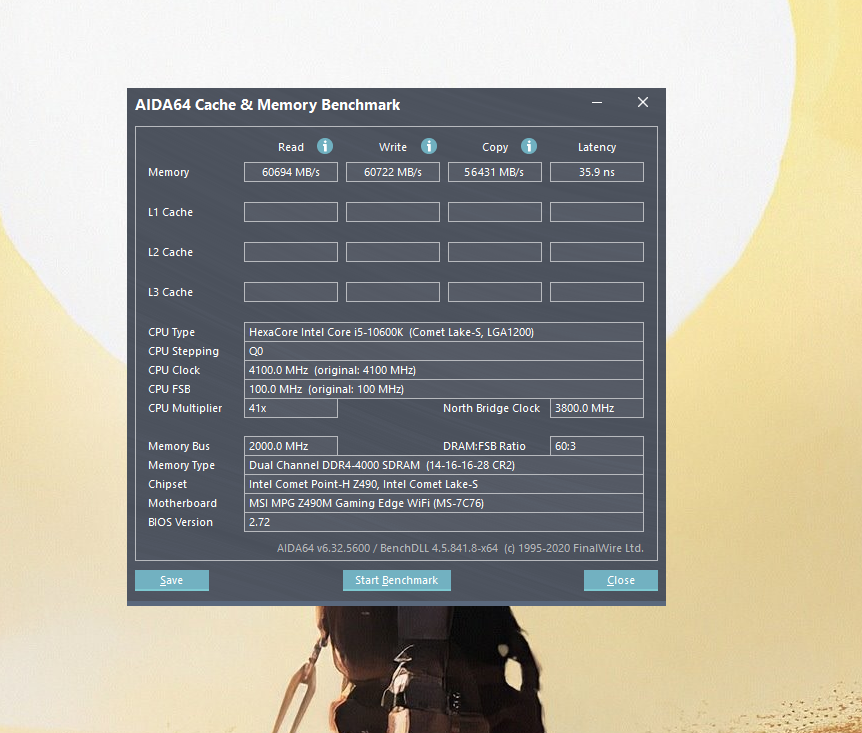The image size is (862, 733).
Task: Click the Memory Type value DDR4-4000 SDRAM
Action: click(444, 465)
